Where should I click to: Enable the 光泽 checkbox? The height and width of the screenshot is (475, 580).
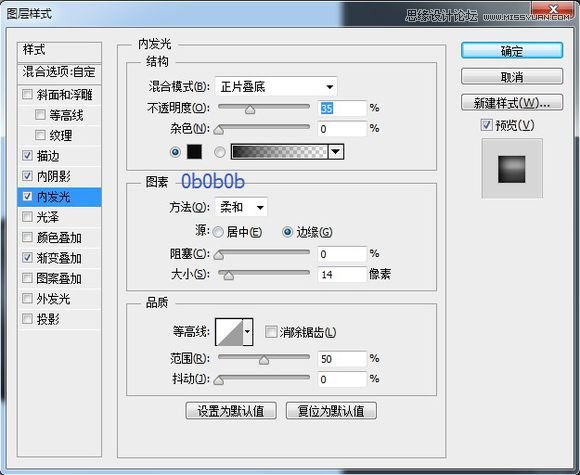[x=27, y=216]
